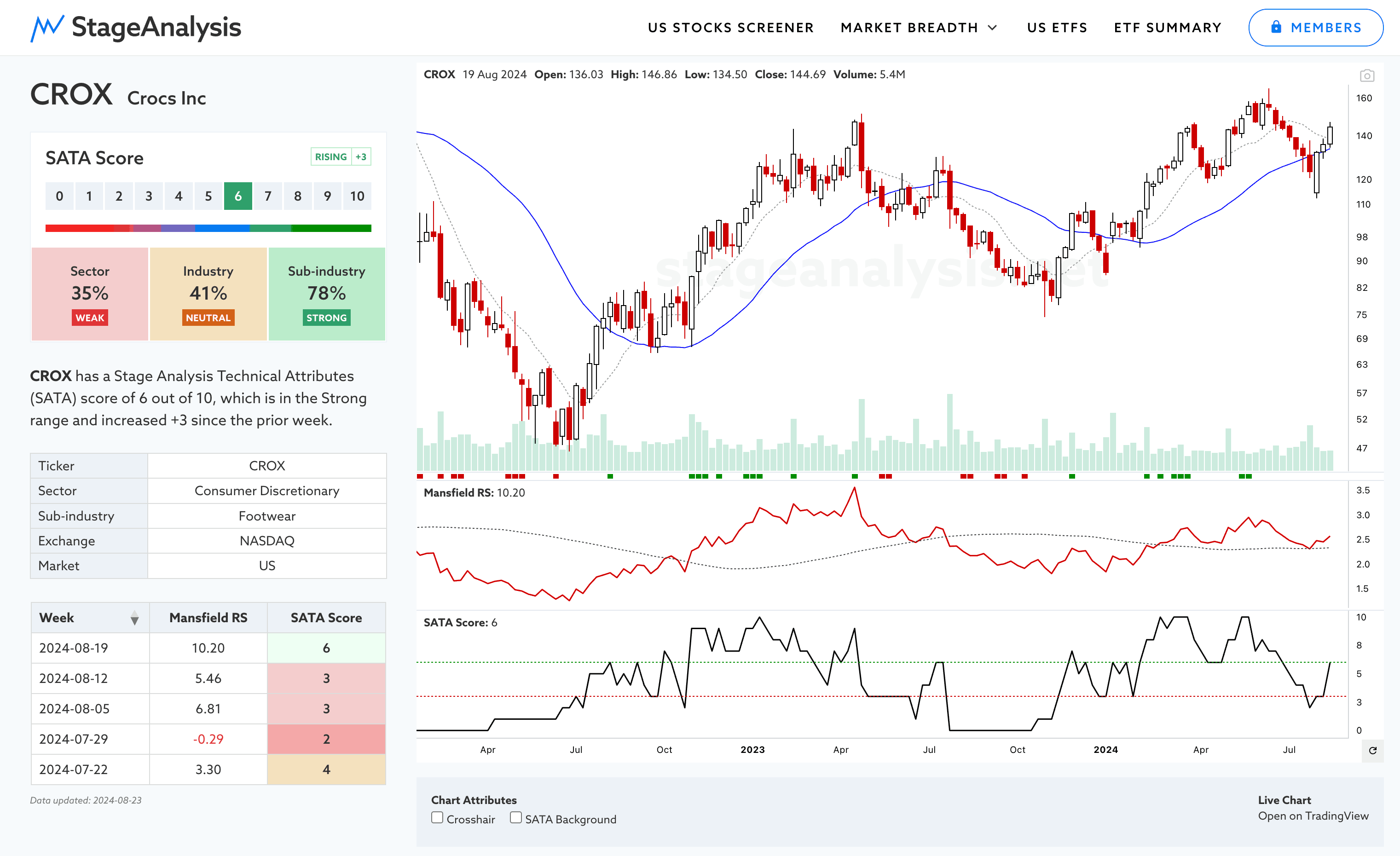Click SATA score box 0
The height and width of the screenshot is (856, 1400).
click(x=60, y=196)
